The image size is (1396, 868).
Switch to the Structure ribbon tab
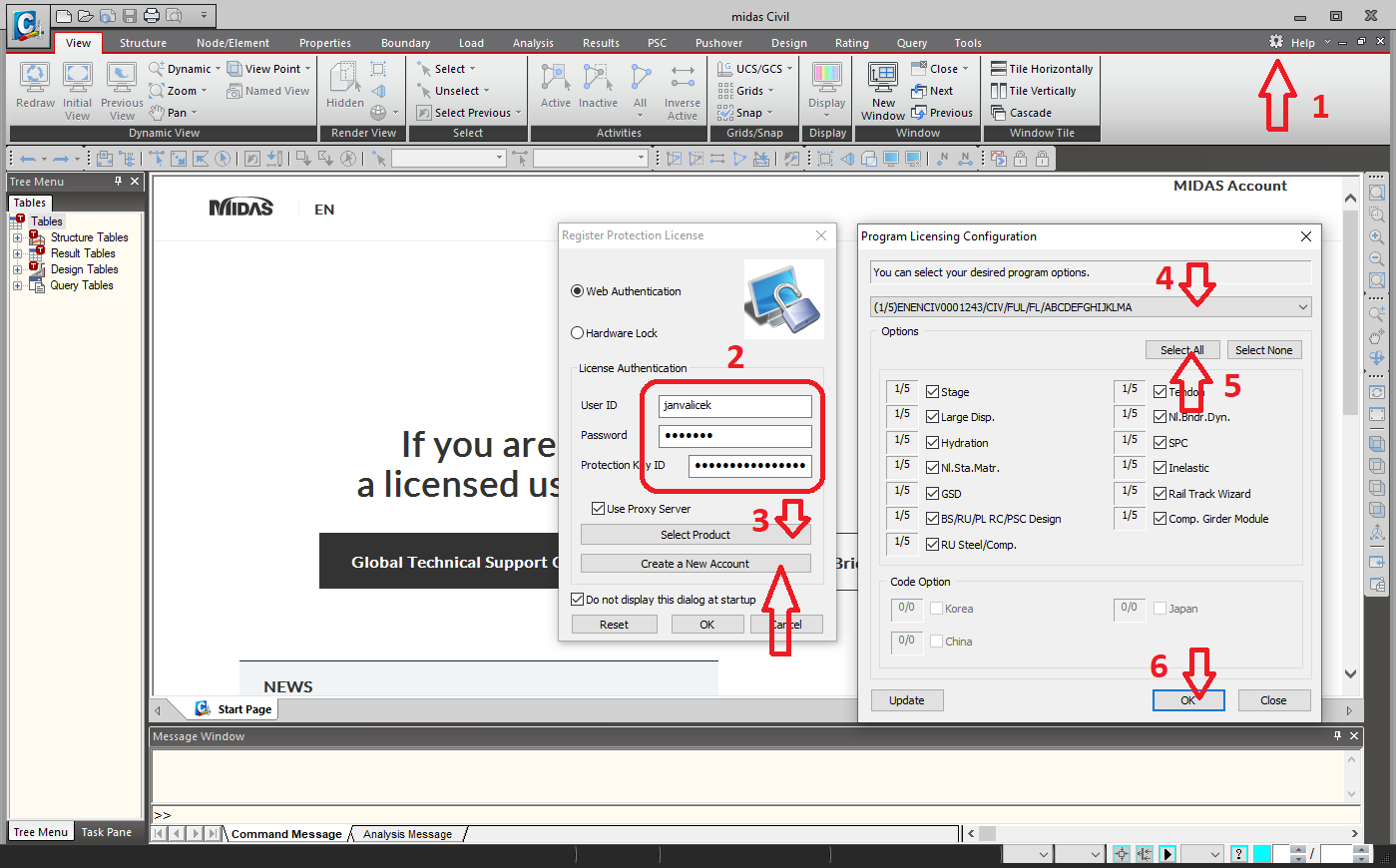tap(143, 43)
